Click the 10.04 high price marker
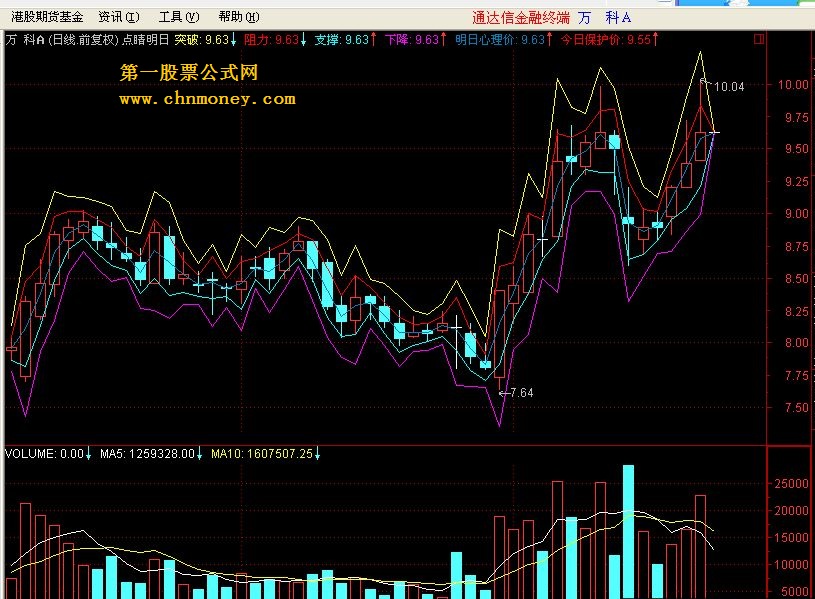The image size is (815, 599). coord(729,87)
